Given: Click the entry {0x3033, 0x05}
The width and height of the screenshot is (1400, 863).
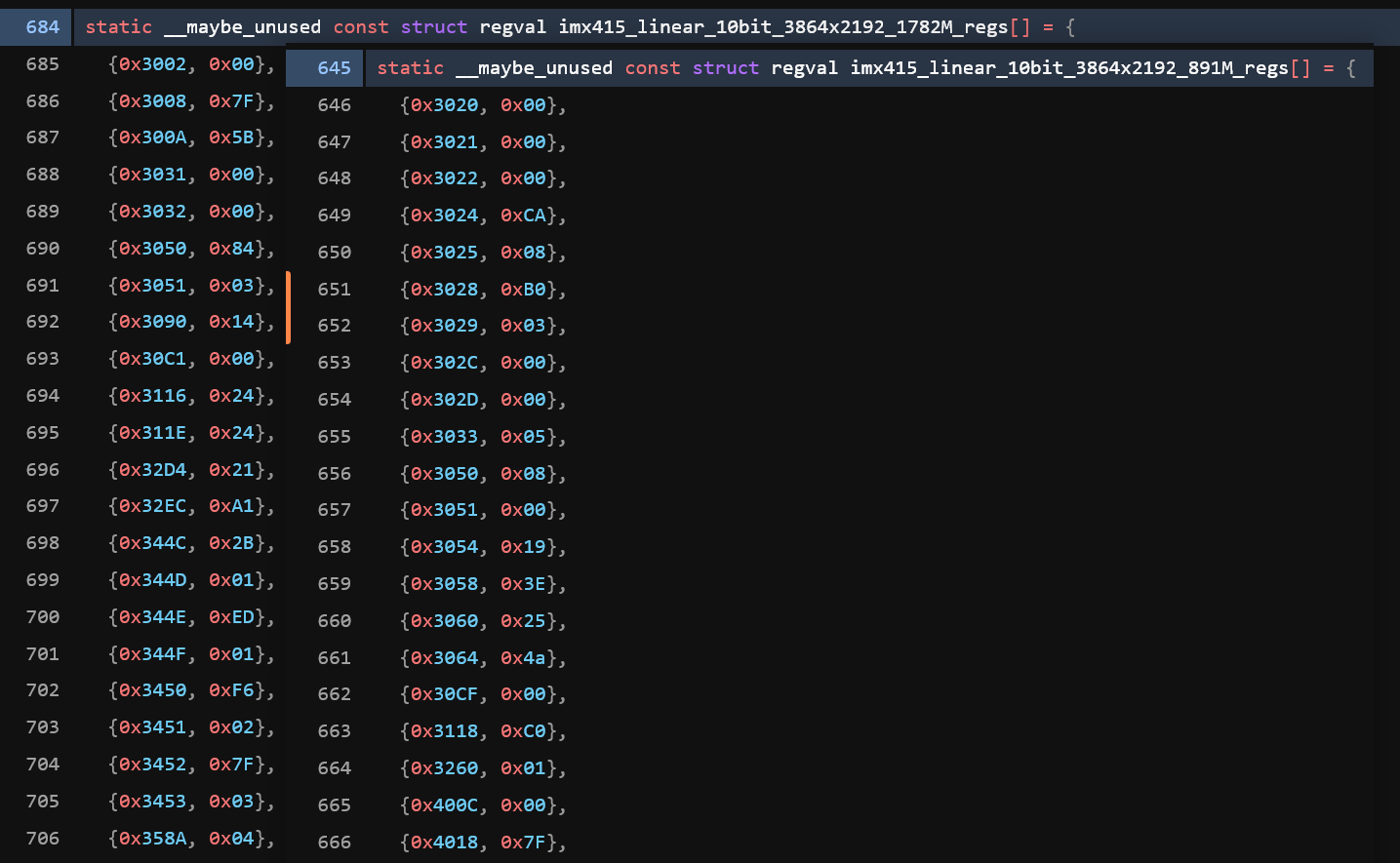Looking at the screenshot, I should (x=483, y=437).
